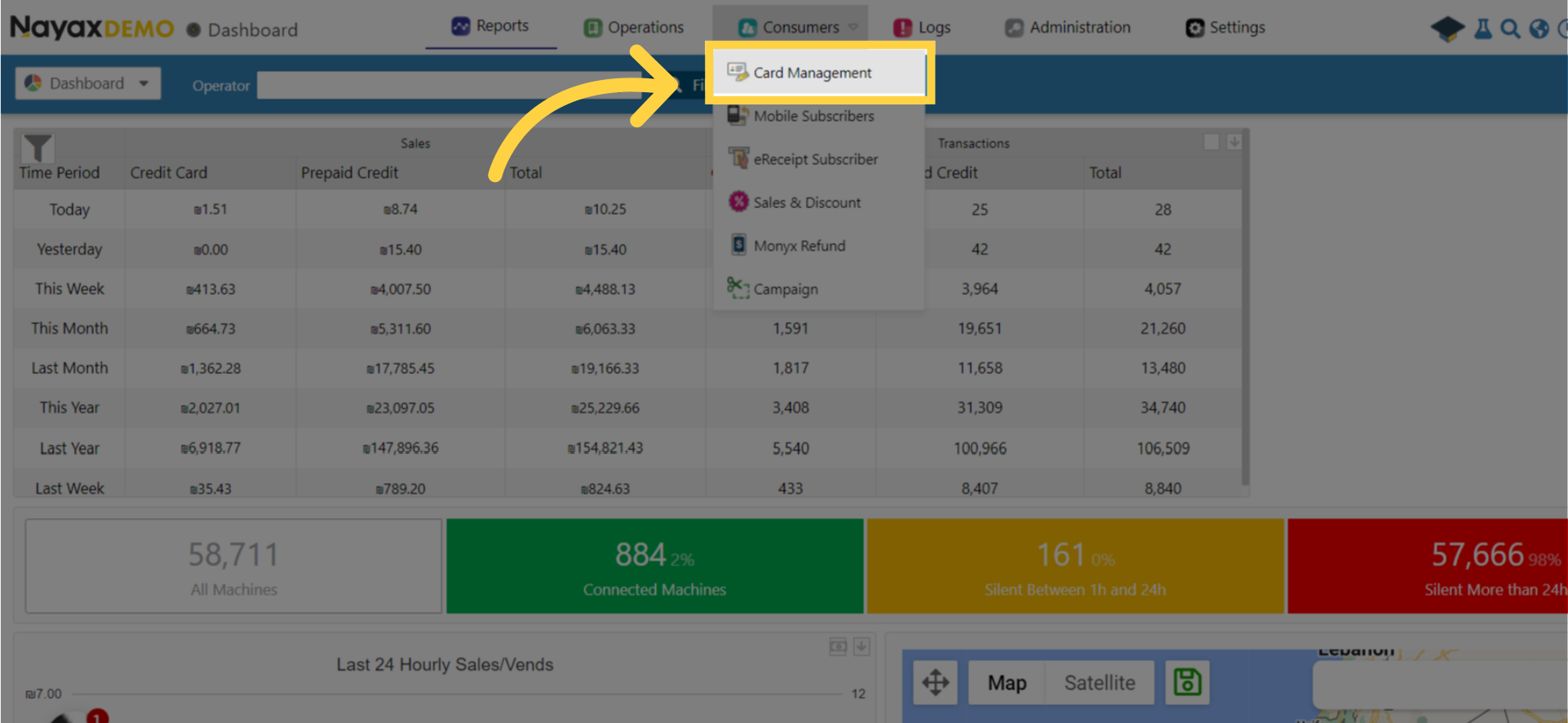Select the Map view toggle

point(1007,682)
